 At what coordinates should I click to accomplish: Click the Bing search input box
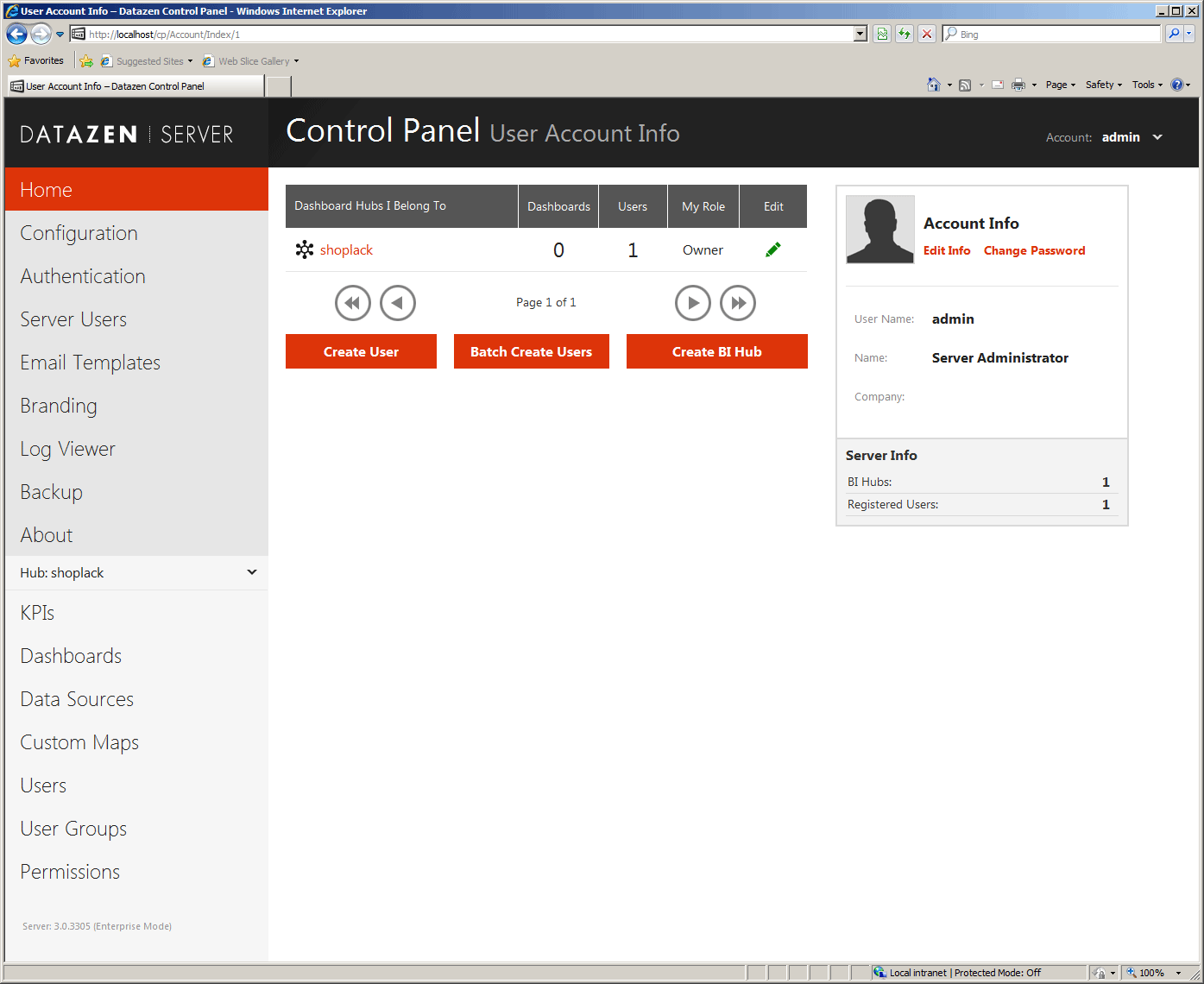[x=1051, y=34]
